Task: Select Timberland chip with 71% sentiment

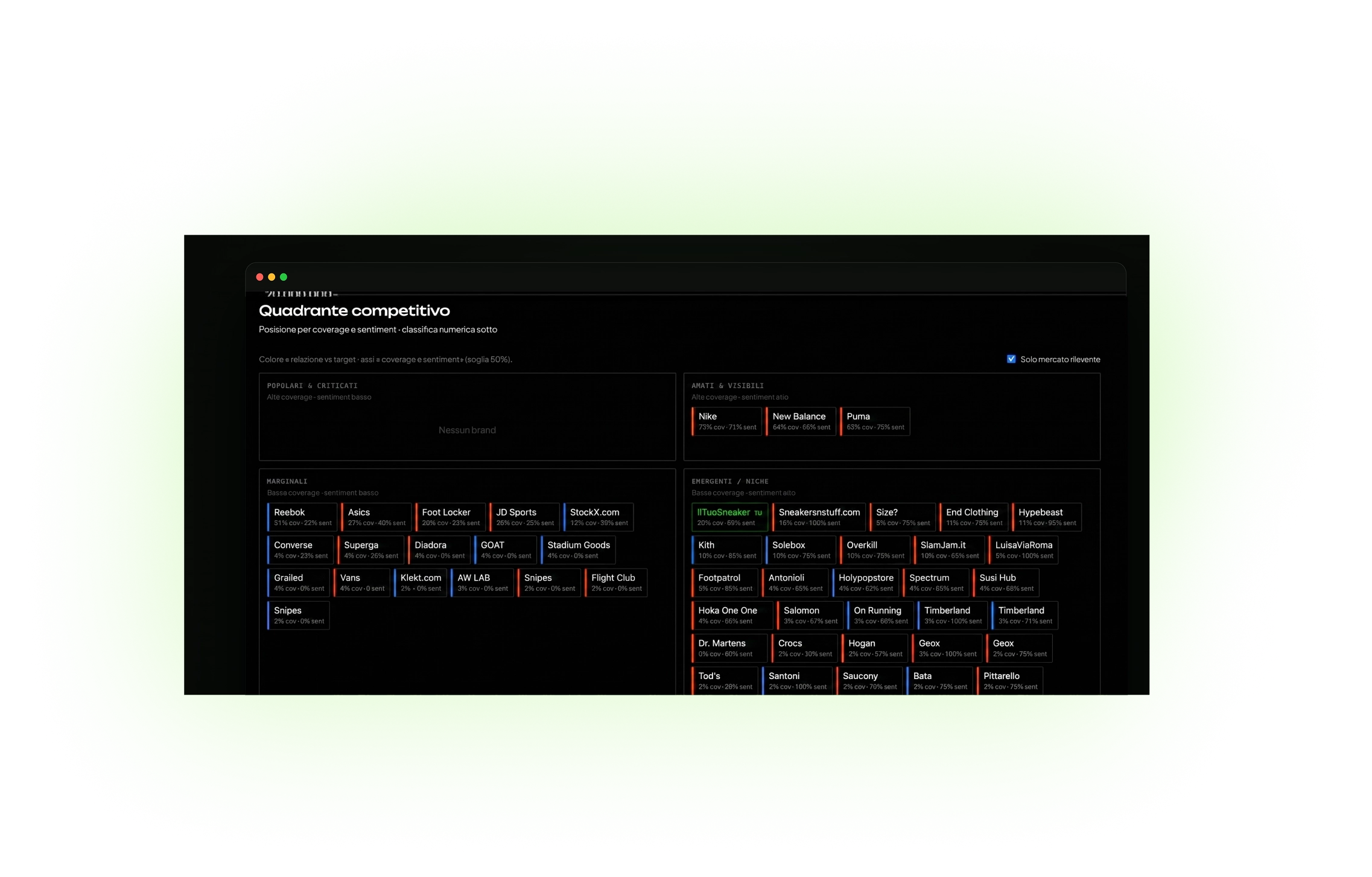Action: point(1024,615)
